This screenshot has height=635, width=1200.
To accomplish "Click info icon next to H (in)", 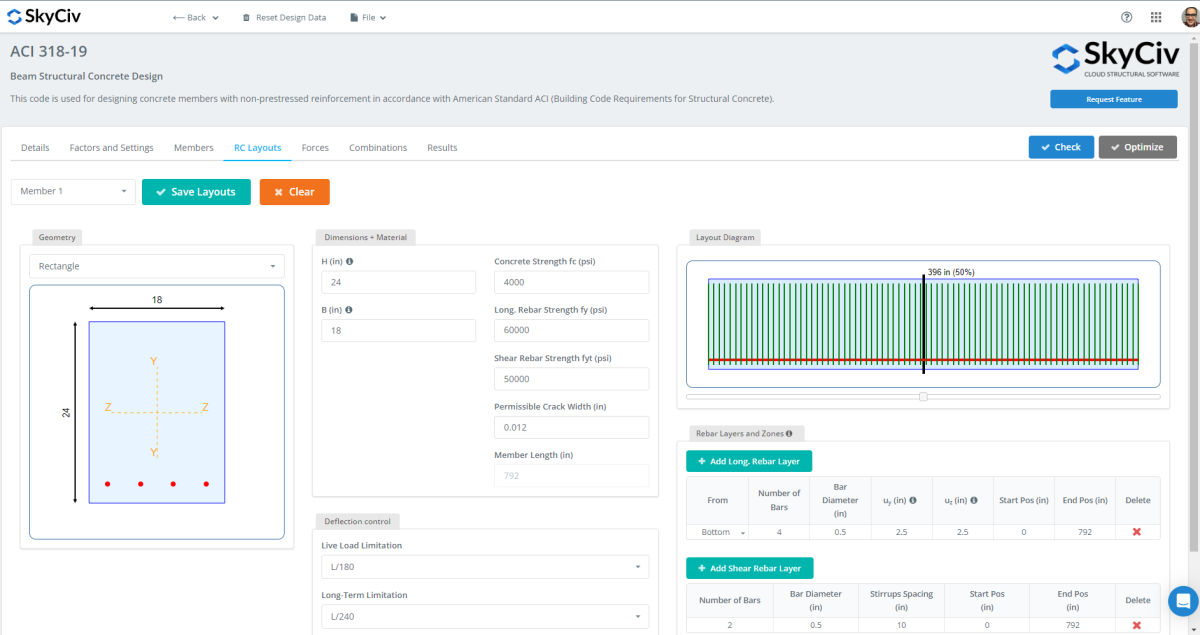I will (350, 262).
